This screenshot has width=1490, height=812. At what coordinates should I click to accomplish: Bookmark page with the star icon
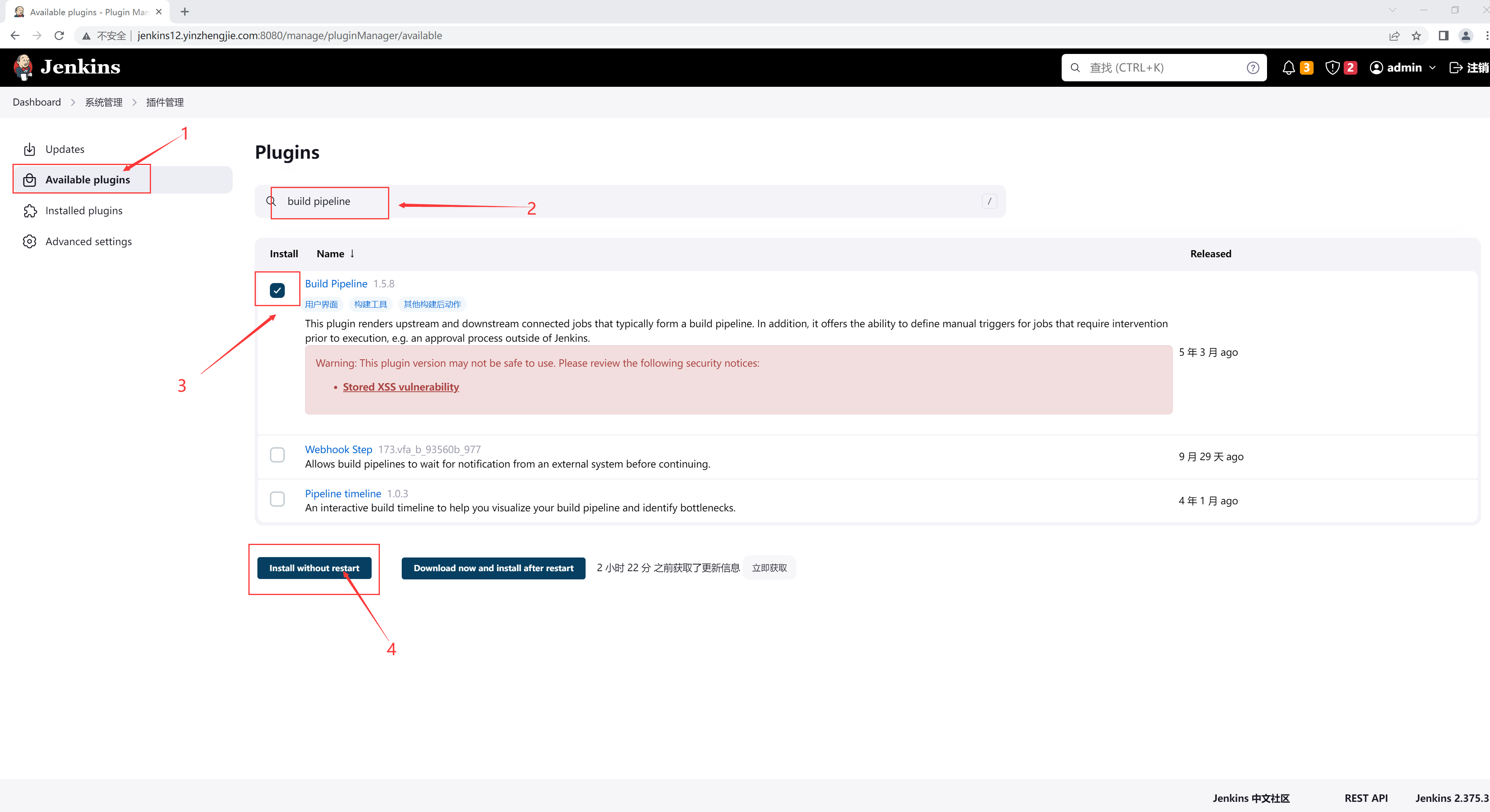click(1416, 36)
